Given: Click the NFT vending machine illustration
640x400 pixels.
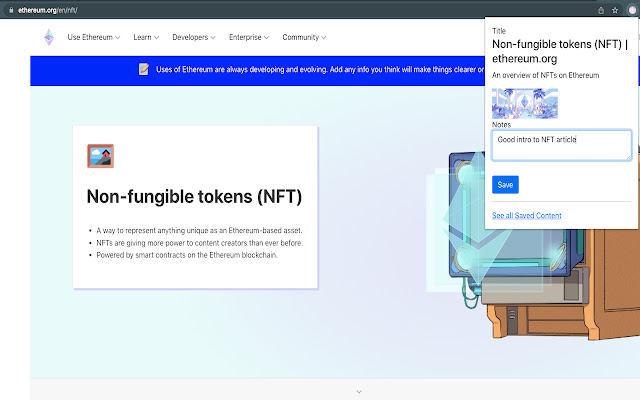Looking at the screenshot, I should tap(533, 245).
